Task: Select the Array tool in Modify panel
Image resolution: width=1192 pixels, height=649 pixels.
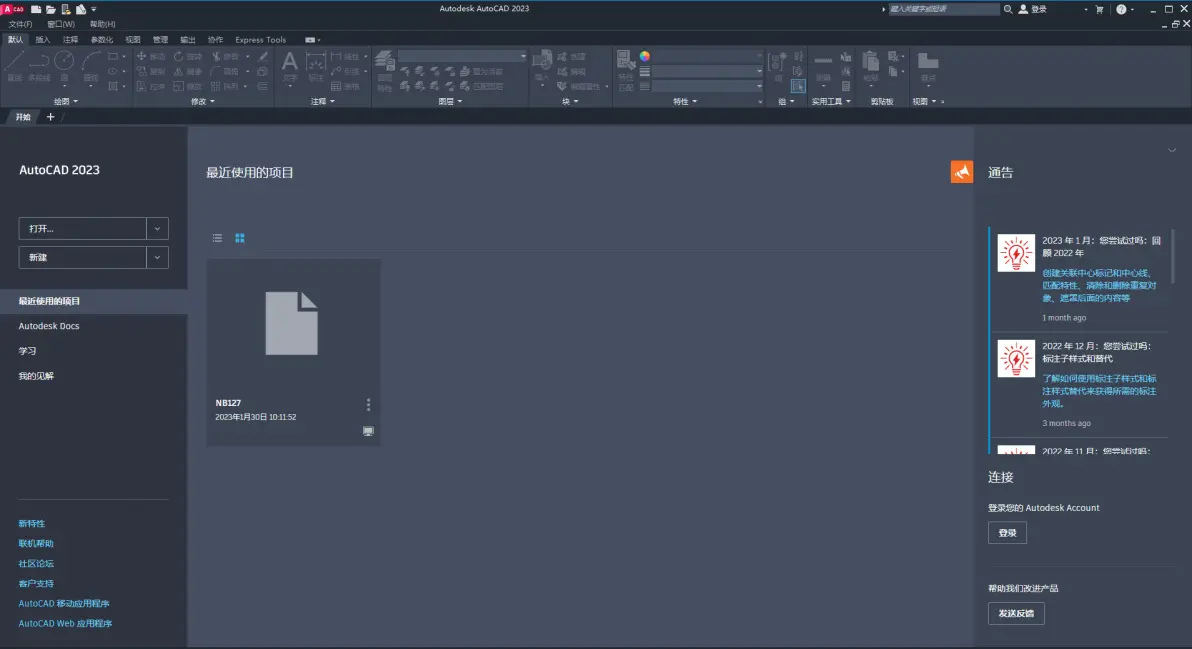Action: pos(226,87)
